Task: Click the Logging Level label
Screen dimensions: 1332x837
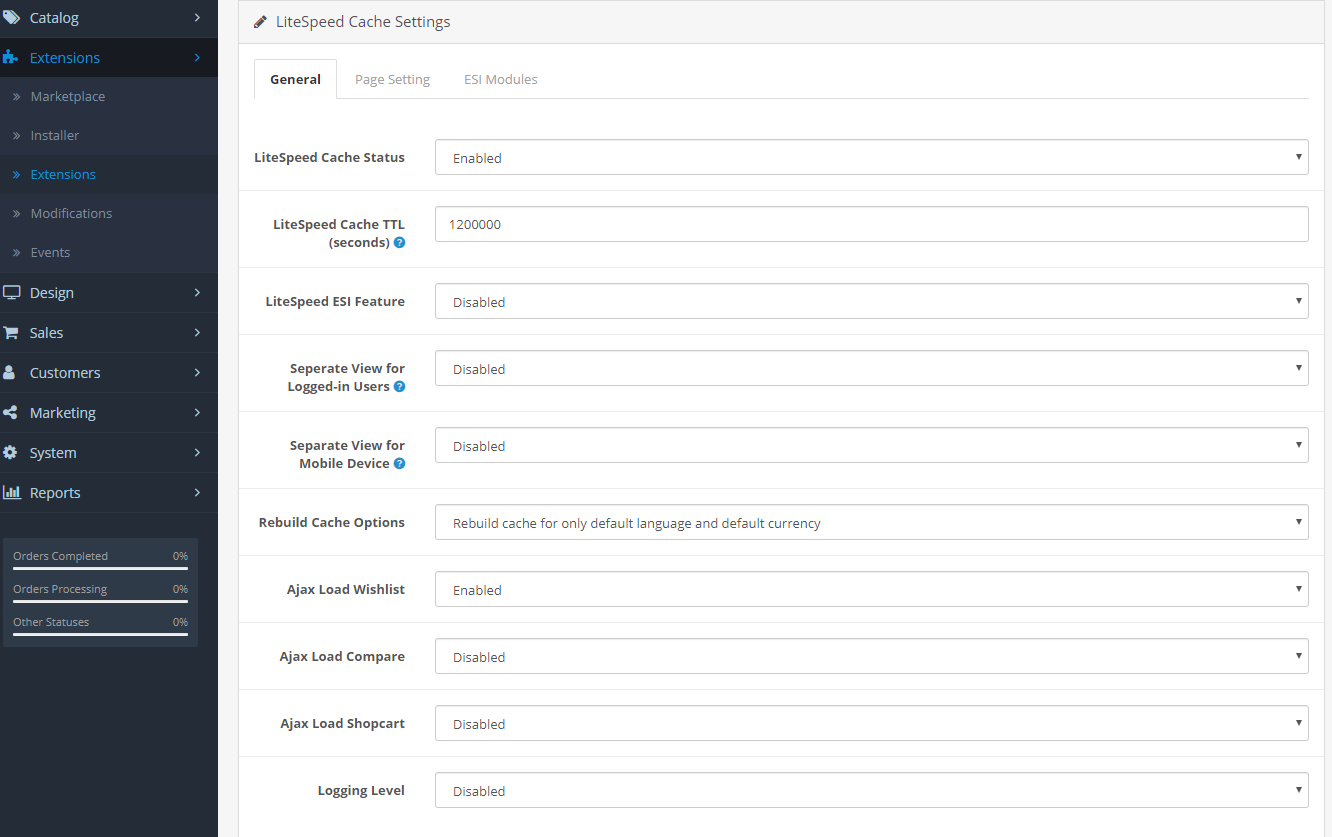Action: 361,790
